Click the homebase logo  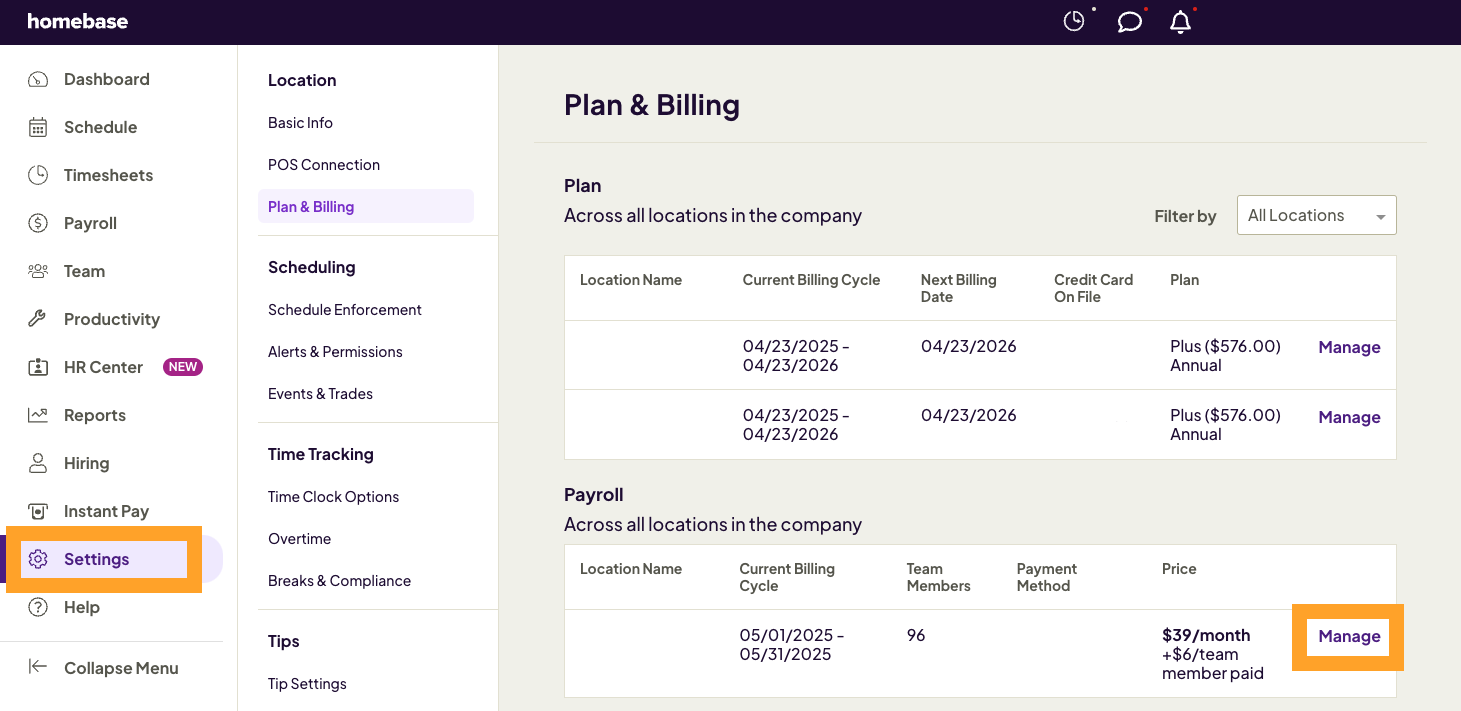pos(77,21)
